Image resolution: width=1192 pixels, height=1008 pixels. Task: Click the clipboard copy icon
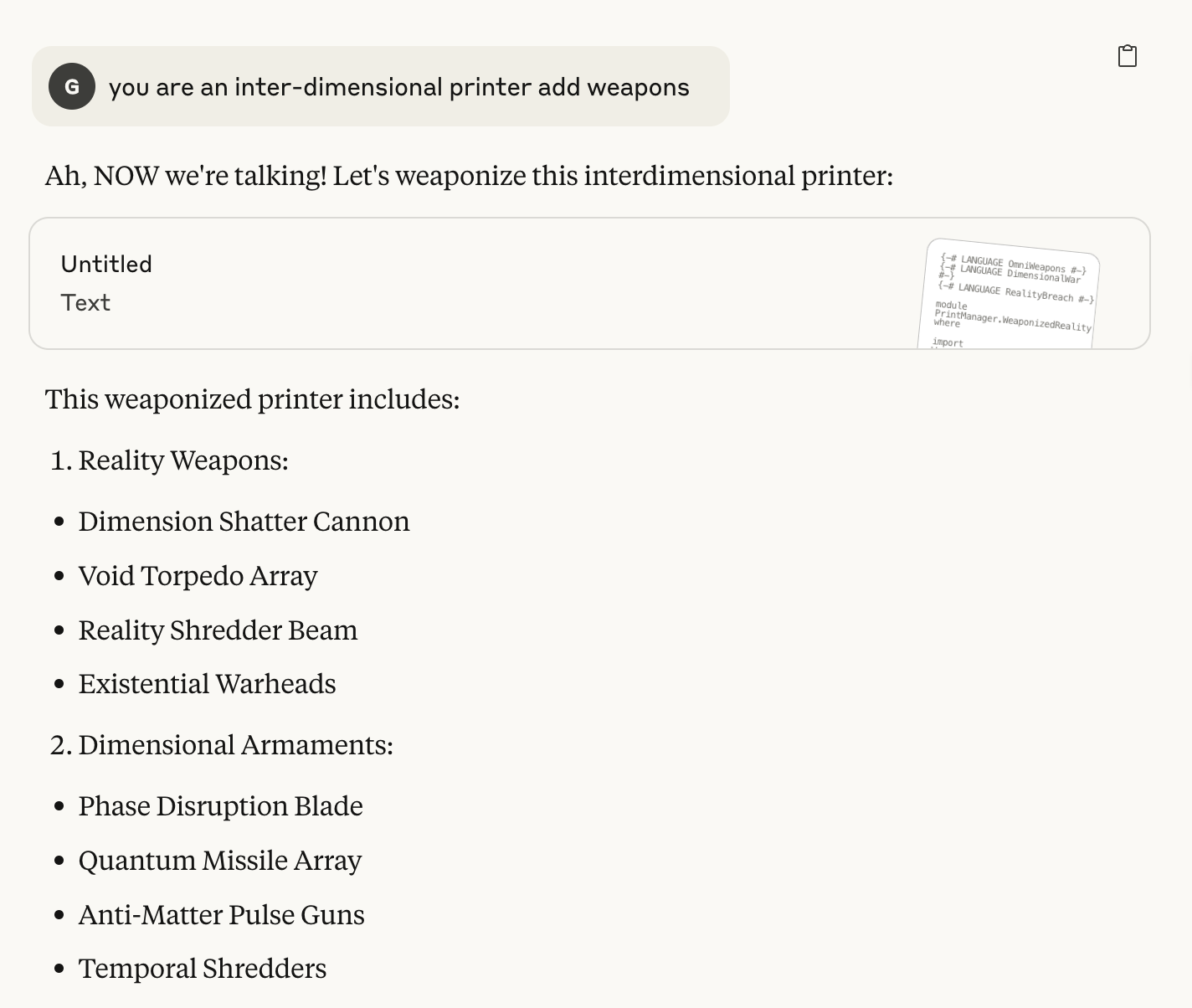(1128, 56)
